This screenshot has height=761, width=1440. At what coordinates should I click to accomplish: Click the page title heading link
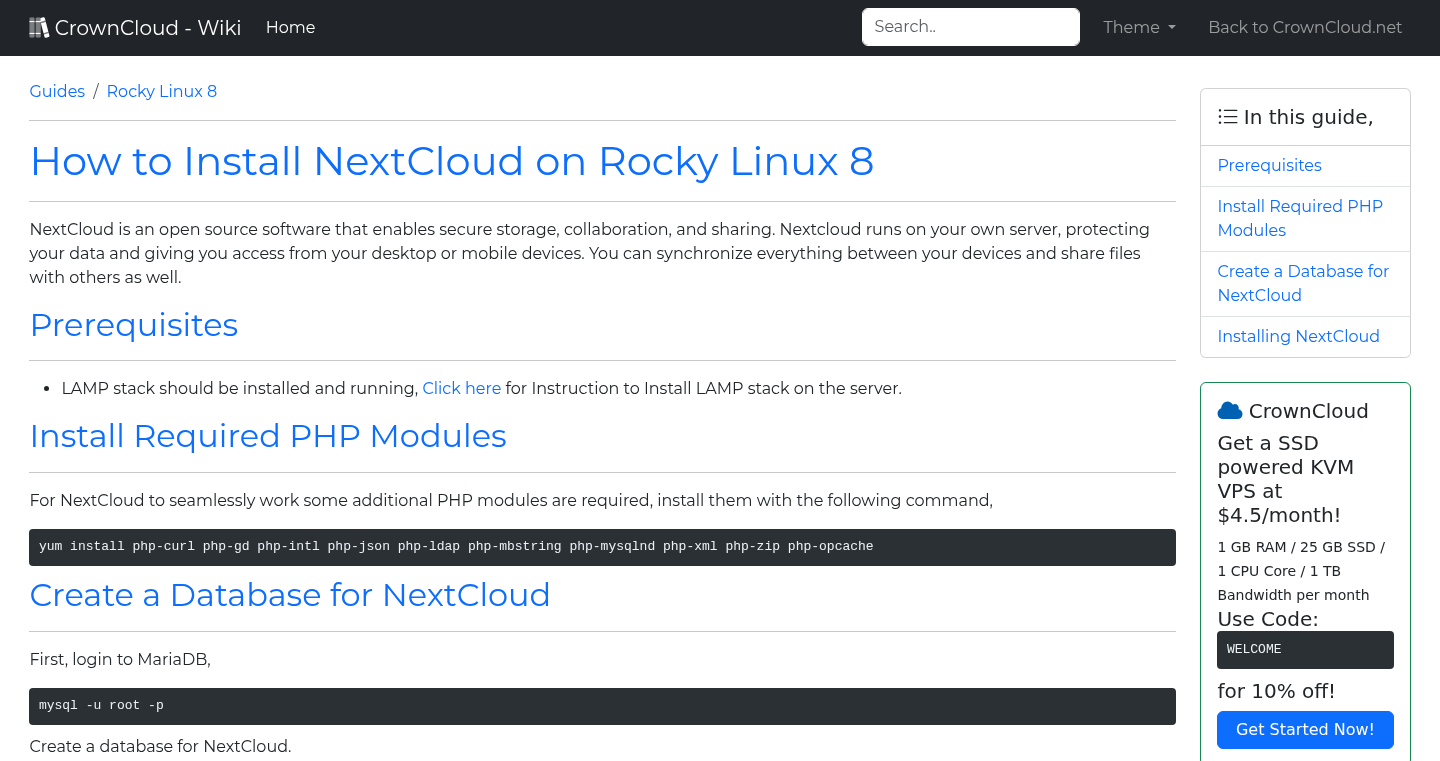452,161
